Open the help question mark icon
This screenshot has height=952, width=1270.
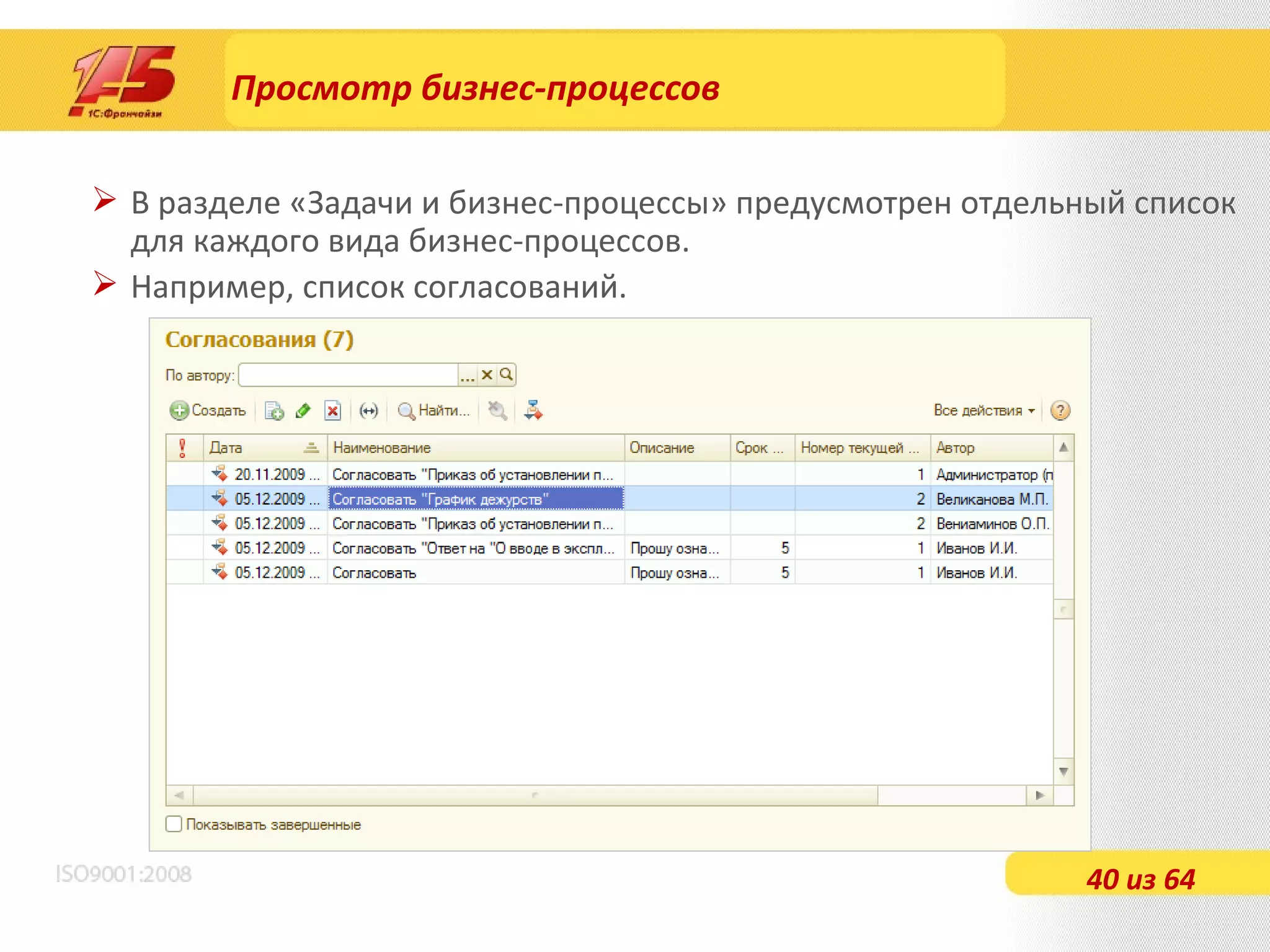click(x=1060, y=410)
